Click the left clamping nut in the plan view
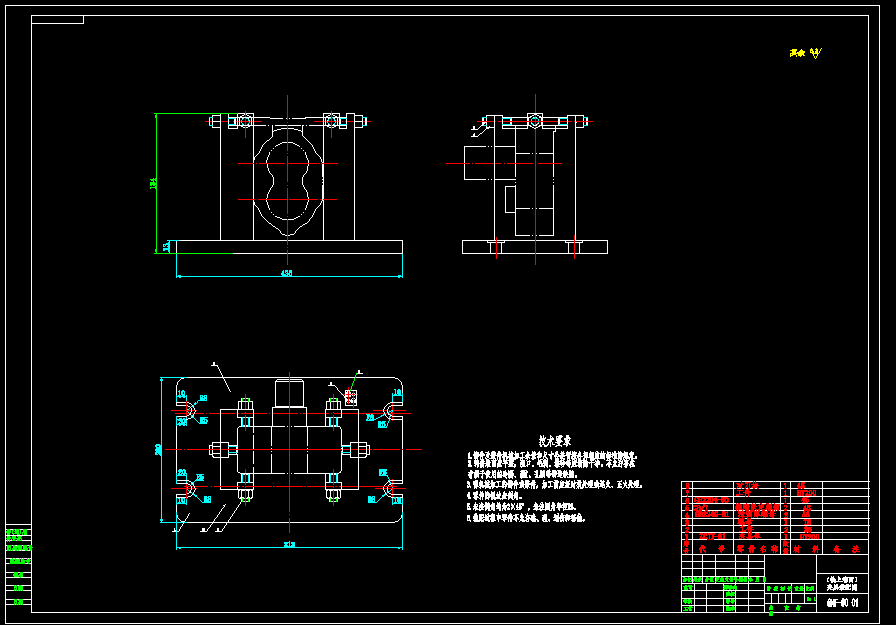Screen dimensions: 896x625 pyautogui.click(x=217, y=450)
